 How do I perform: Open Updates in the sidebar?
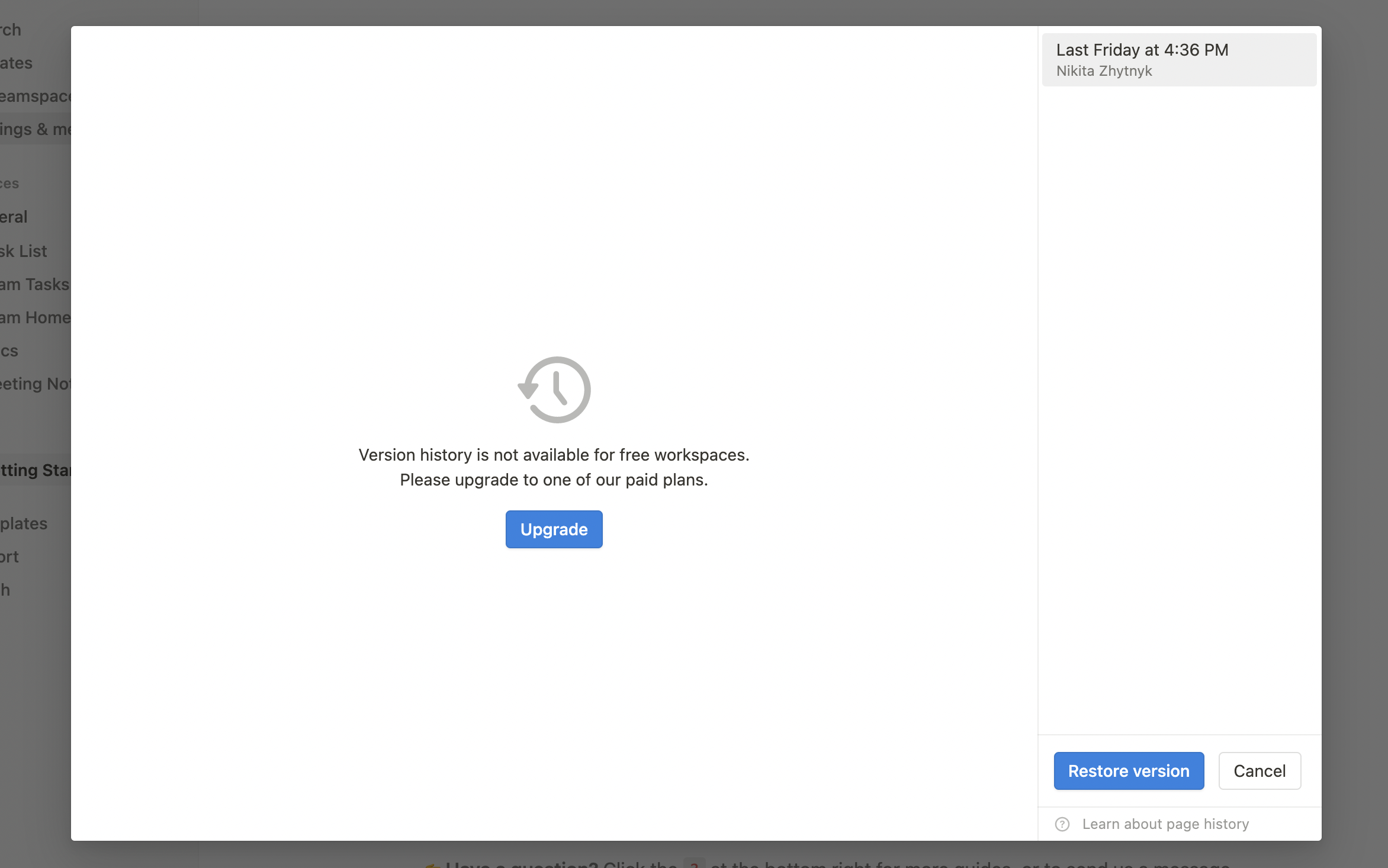17,63
